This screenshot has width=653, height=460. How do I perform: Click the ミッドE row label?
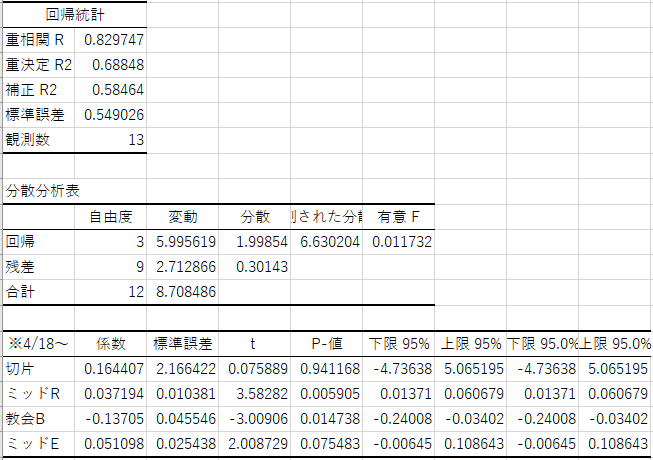click(x=38, y=444)
